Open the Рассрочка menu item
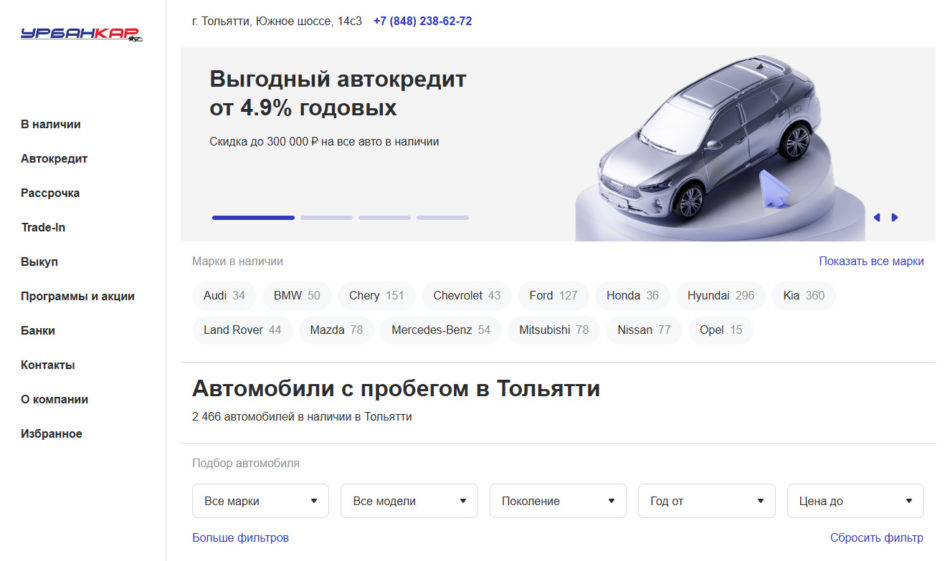Viewport: 950px width, 561px height. [x=50, y=193]
